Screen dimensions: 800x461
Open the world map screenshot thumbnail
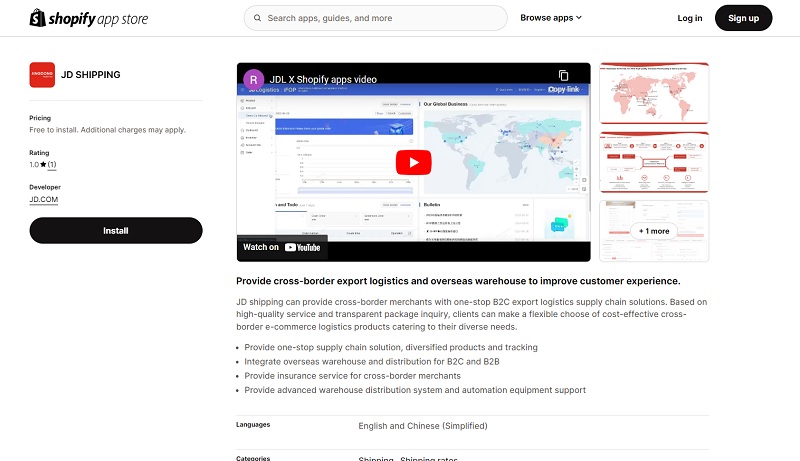pyautogui.click(x=654, y=93)
